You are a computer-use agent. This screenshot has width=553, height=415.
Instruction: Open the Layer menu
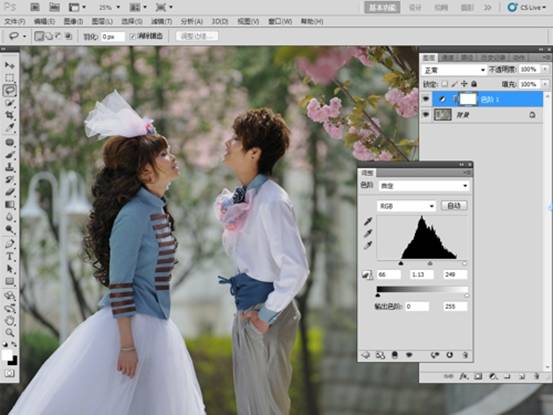click(x=102, y=22)
